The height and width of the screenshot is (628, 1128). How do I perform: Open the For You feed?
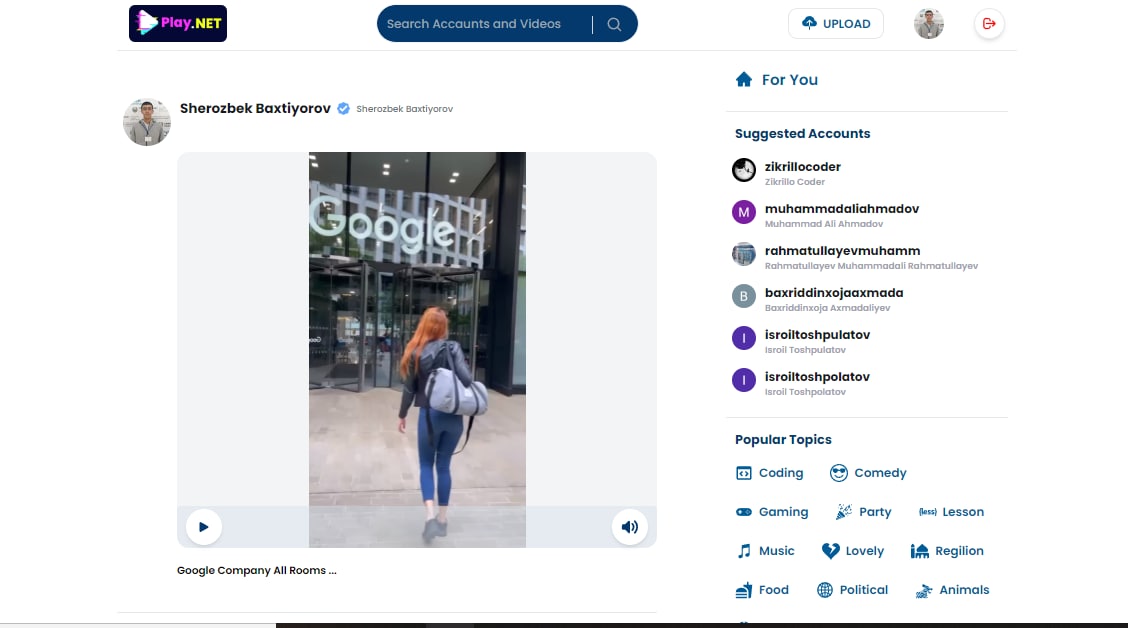point(777,80)
